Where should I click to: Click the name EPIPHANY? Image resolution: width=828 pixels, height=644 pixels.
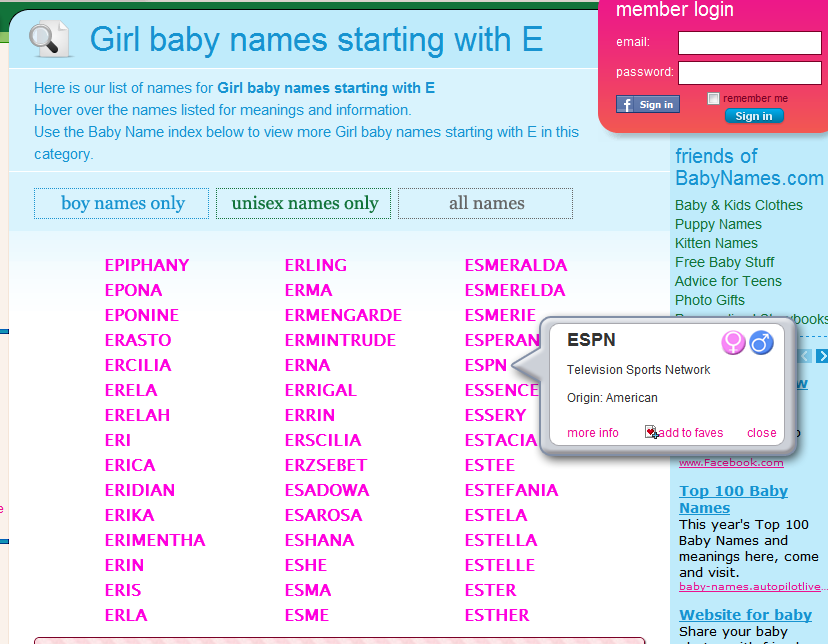pos(147,265)
